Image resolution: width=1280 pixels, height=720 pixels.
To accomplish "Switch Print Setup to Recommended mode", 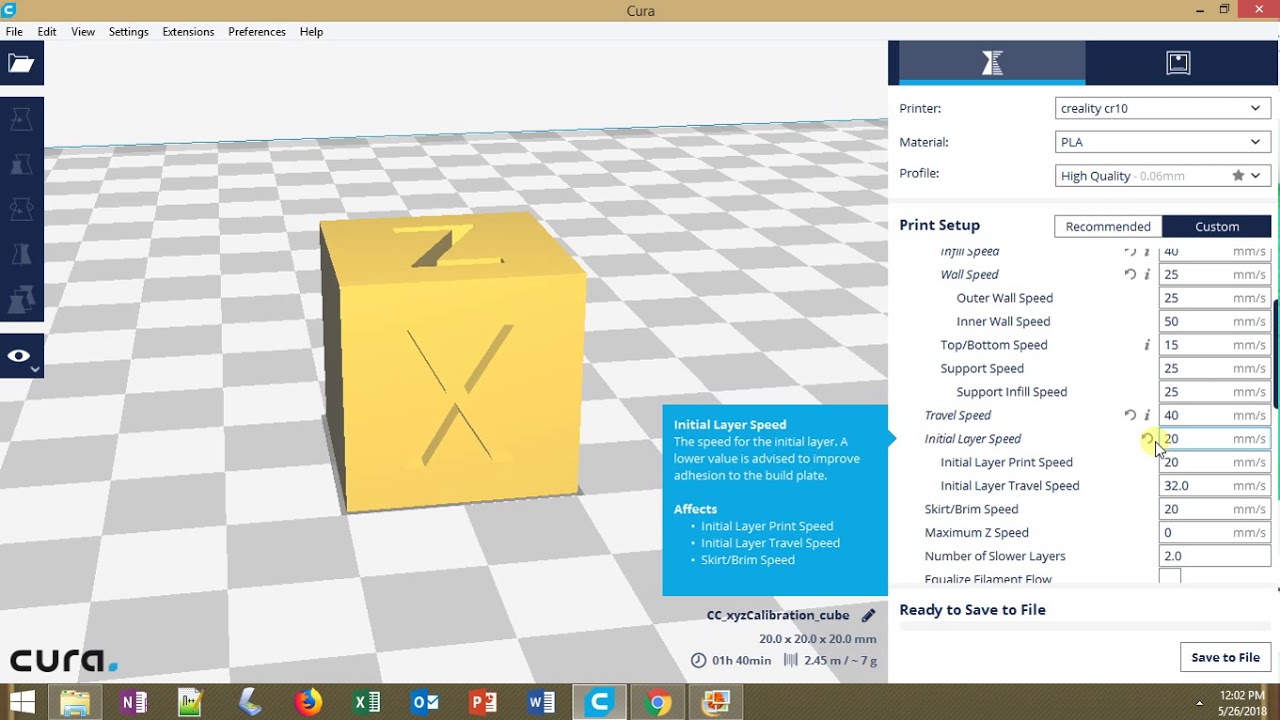I will (1108, 227).
